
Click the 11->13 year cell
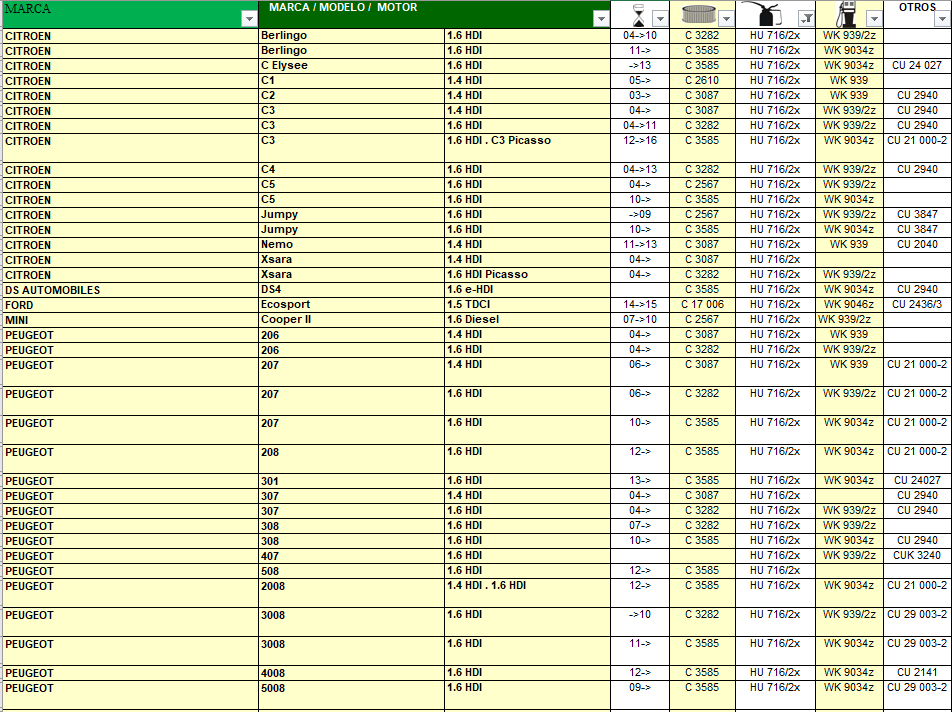coord(640,245)
